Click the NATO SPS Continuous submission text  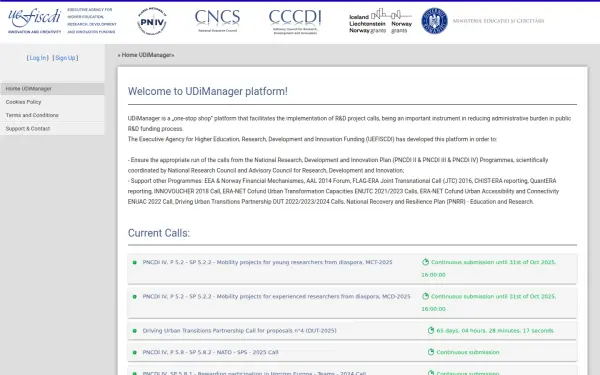(468, 352)
